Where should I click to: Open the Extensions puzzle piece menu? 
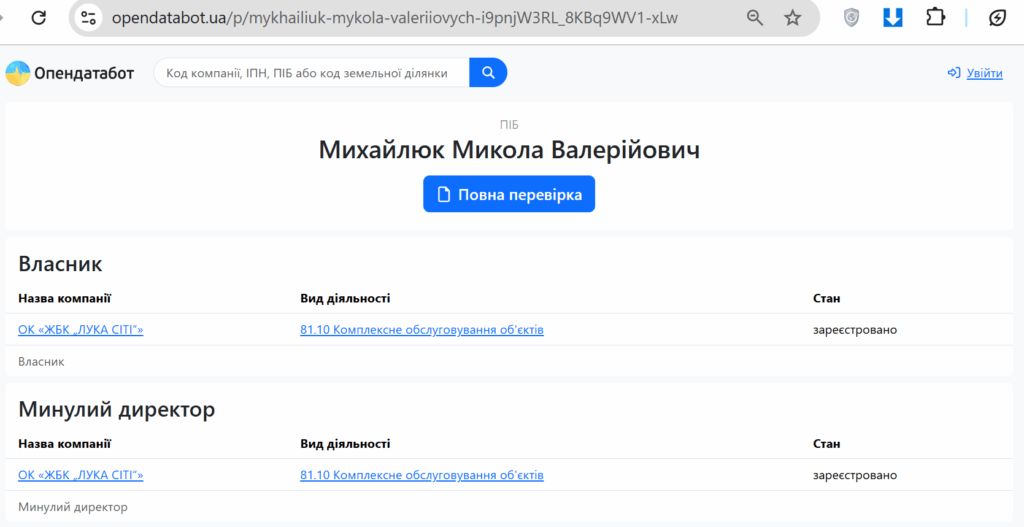point(936,18)
